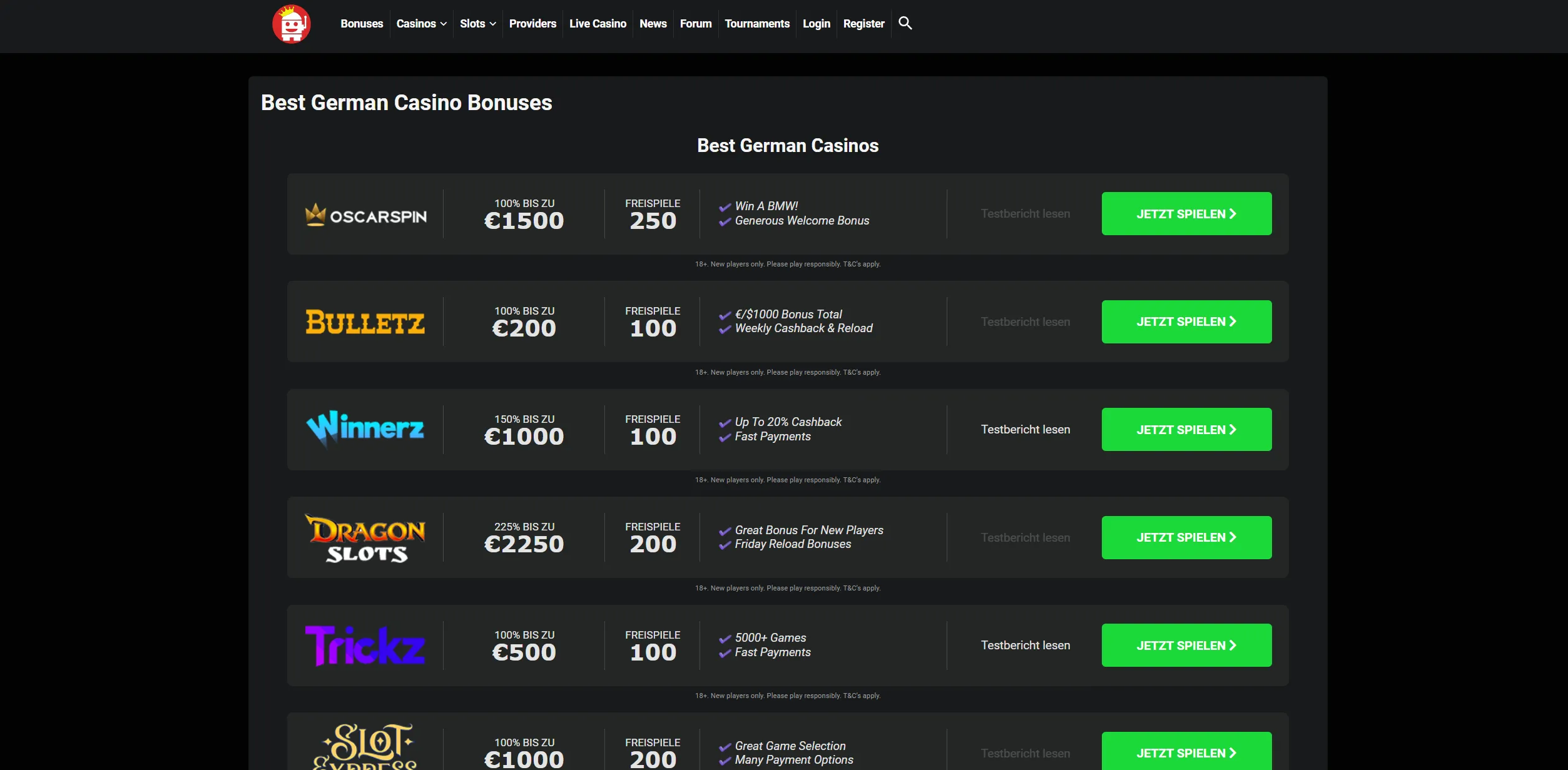Open the Bonuses menu item
This screenshot has height=770, width=1568.
pyautogui.click(x=362, y=24)
